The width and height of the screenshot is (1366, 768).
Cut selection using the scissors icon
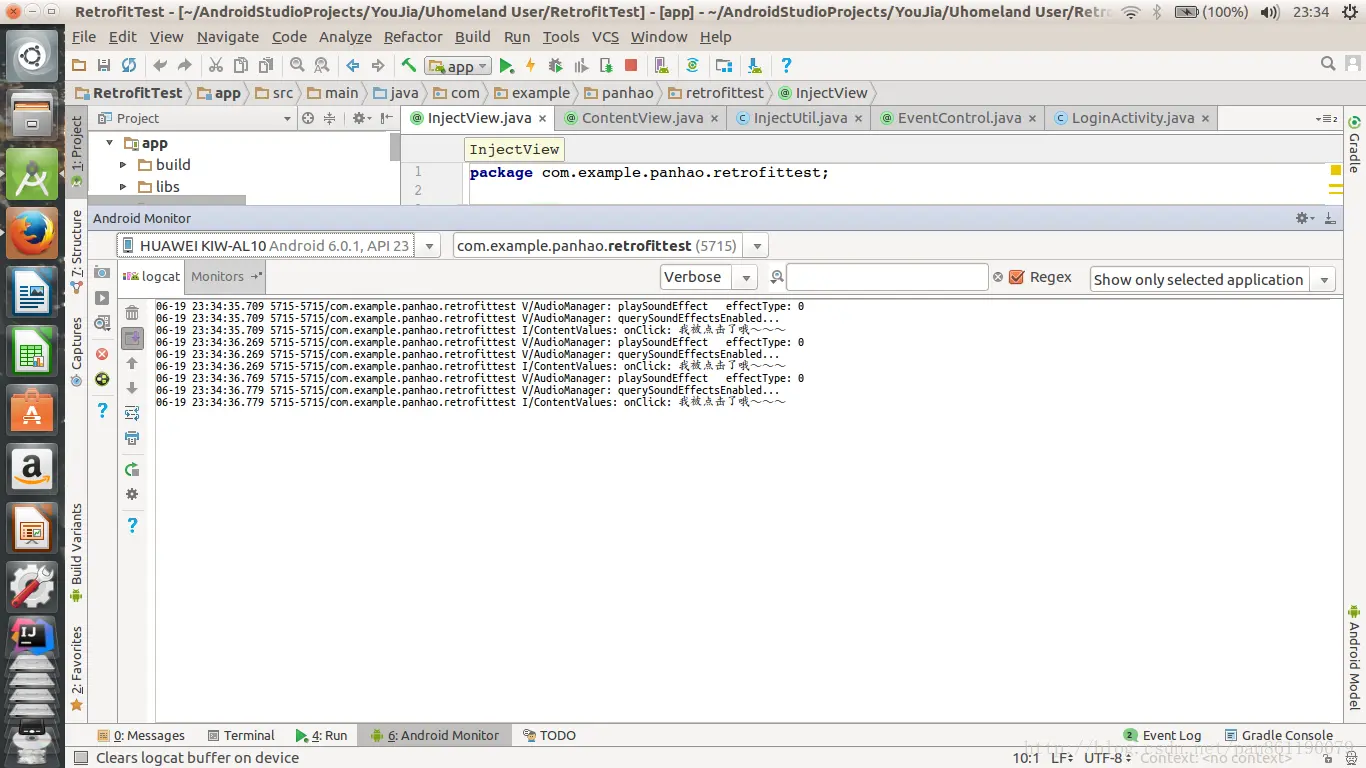[215, 65]
